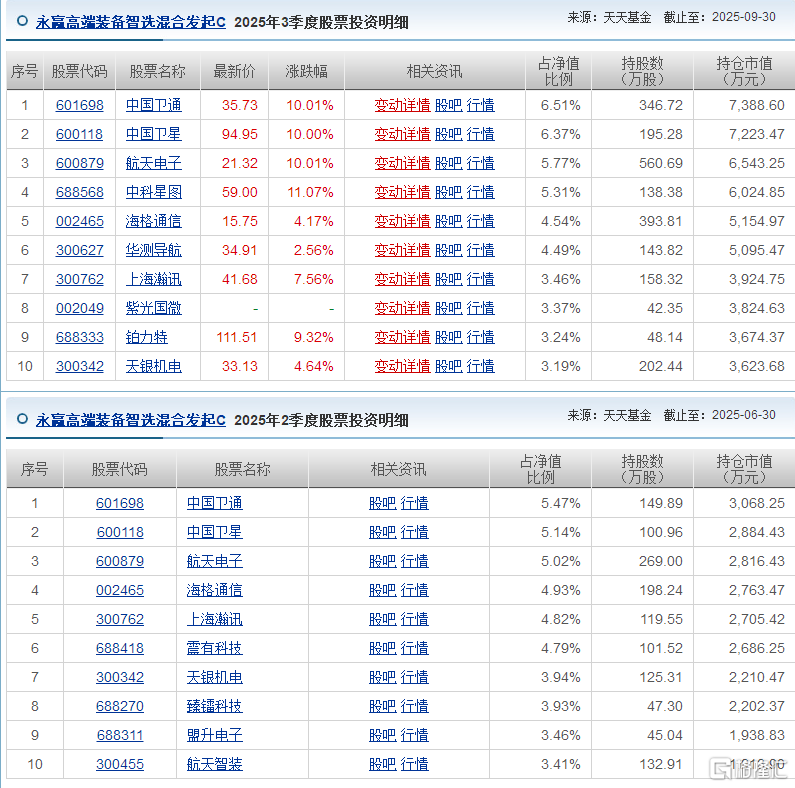Open stock code 600879 in Q2 table
Viewport: 795px width, 788px height.
(x=120, y=561)
